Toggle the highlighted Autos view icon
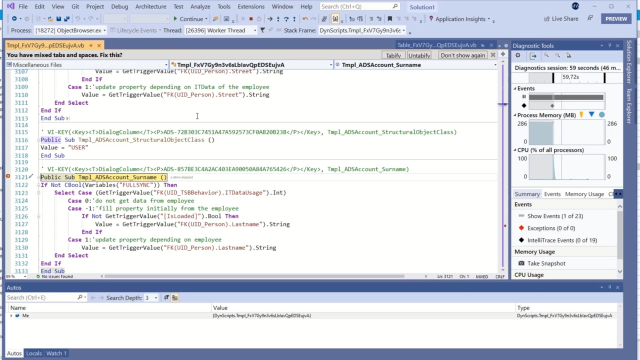This screenshot has width=640, height=360. pyautogui.click(x=175, y=298)
